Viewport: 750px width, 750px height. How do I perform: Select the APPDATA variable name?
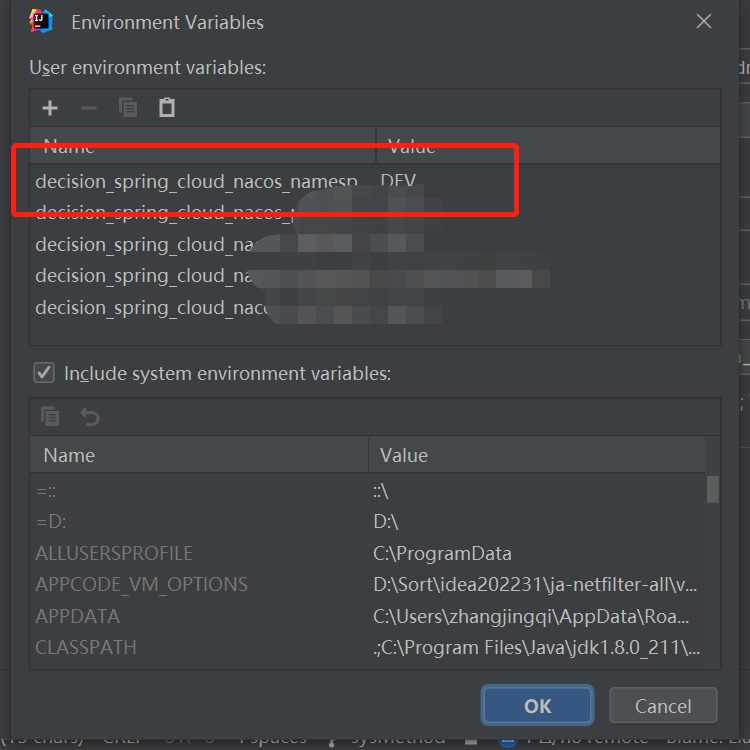[77, 616]
